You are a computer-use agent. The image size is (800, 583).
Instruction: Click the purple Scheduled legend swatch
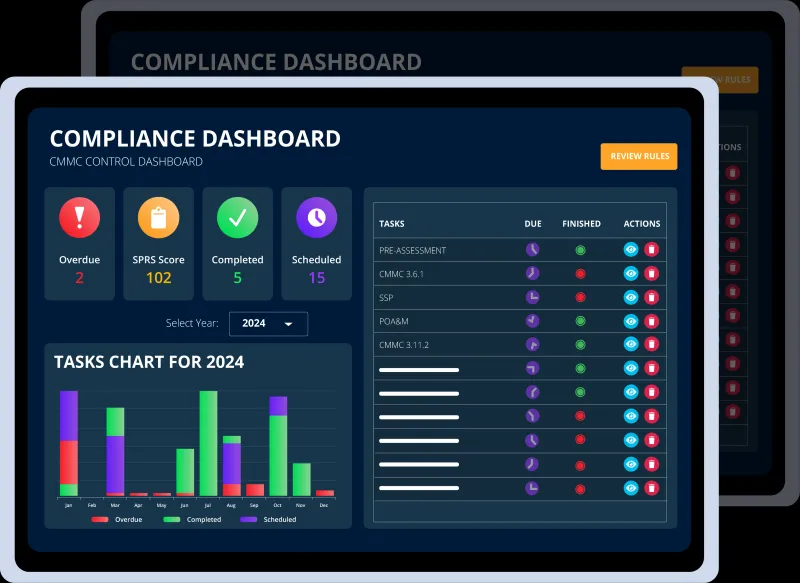tap(248, 519)
